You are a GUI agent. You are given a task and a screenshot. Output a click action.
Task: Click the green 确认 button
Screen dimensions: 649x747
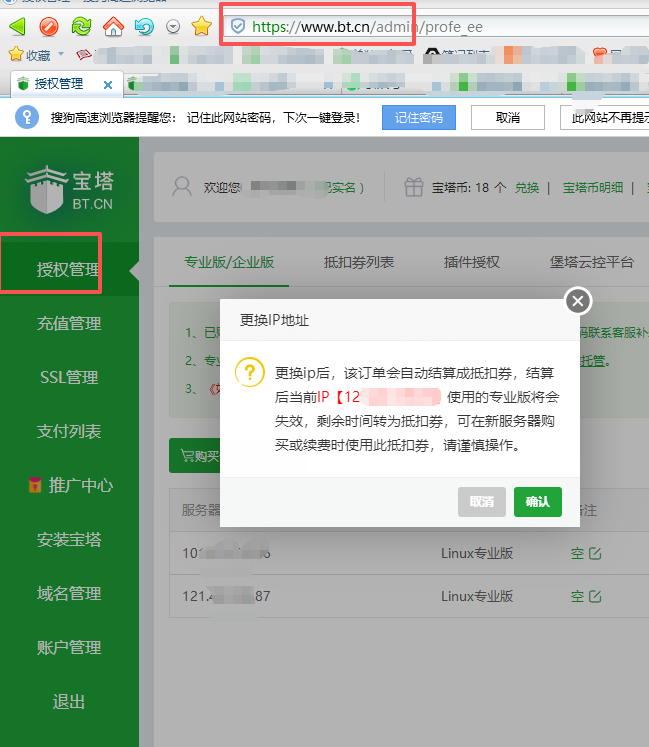(537, 501)
